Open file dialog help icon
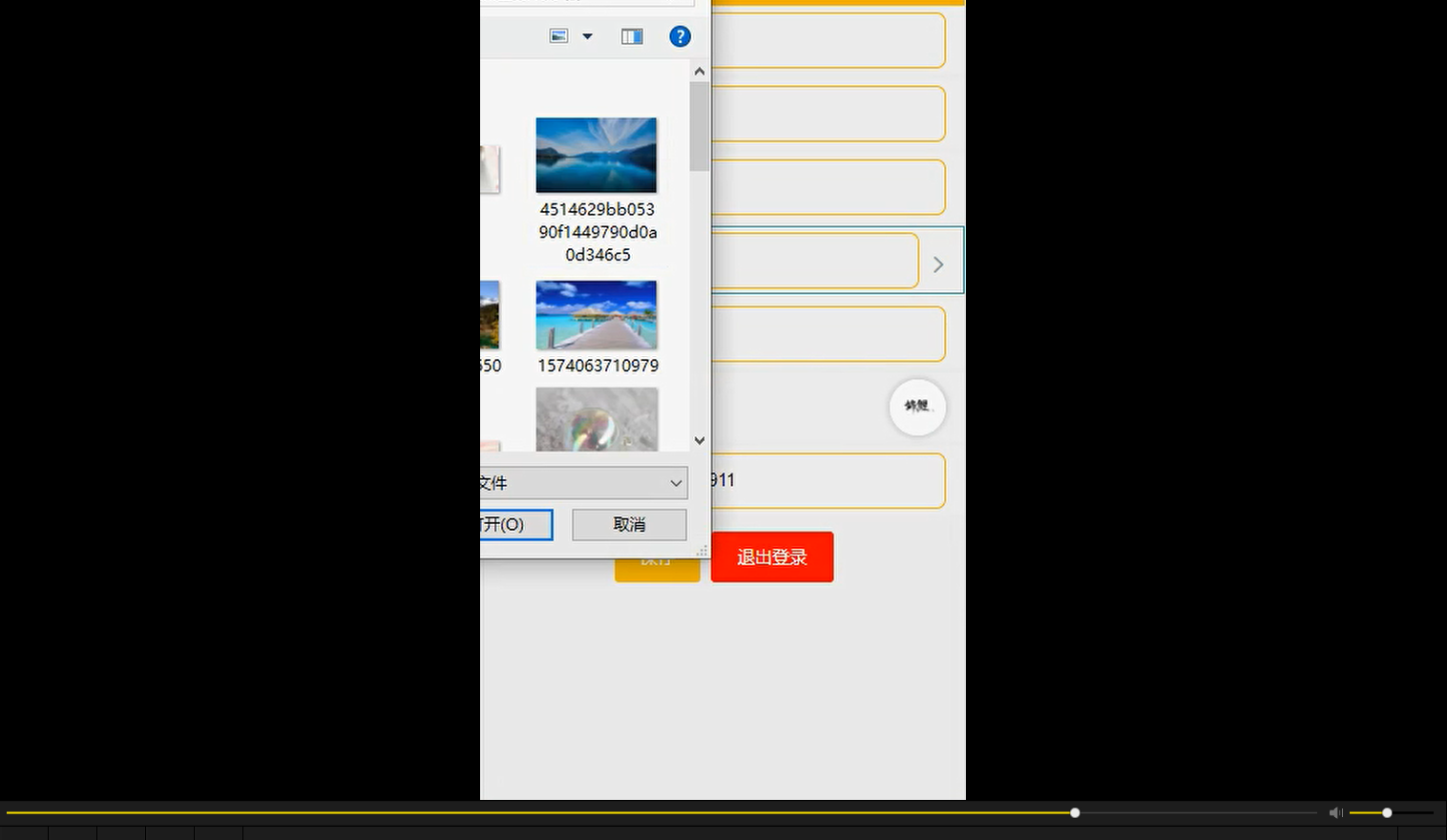1447x840 pixels. pos(680,36)
